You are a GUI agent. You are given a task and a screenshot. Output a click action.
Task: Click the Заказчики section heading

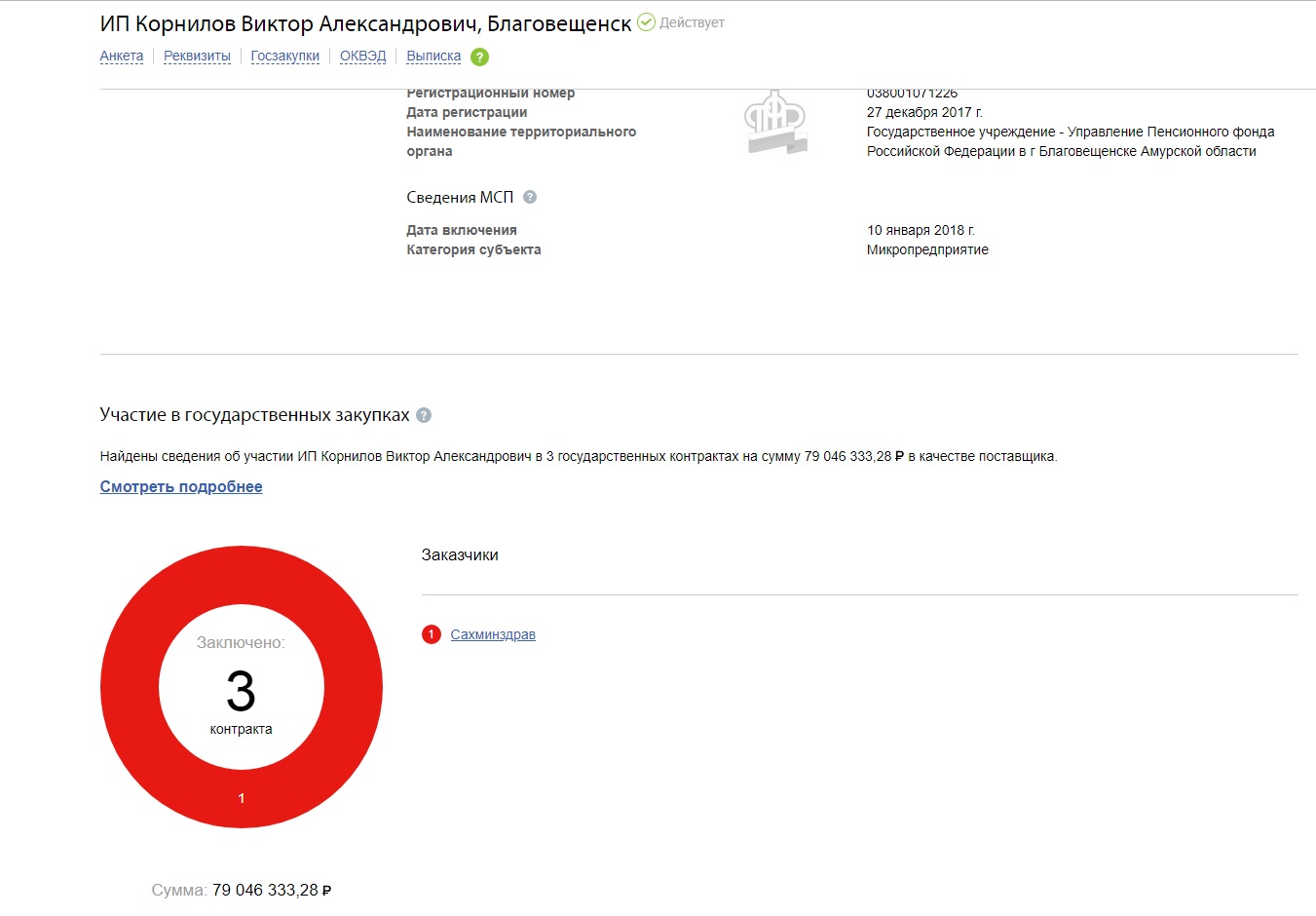pyautogui.click(x=460, y=554)
